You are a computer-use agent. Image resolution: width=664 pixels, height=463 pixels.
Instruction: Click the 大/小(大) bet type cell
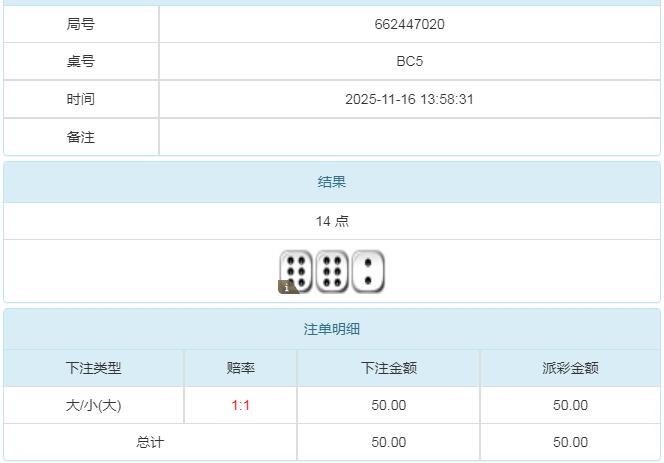point(93,405)
